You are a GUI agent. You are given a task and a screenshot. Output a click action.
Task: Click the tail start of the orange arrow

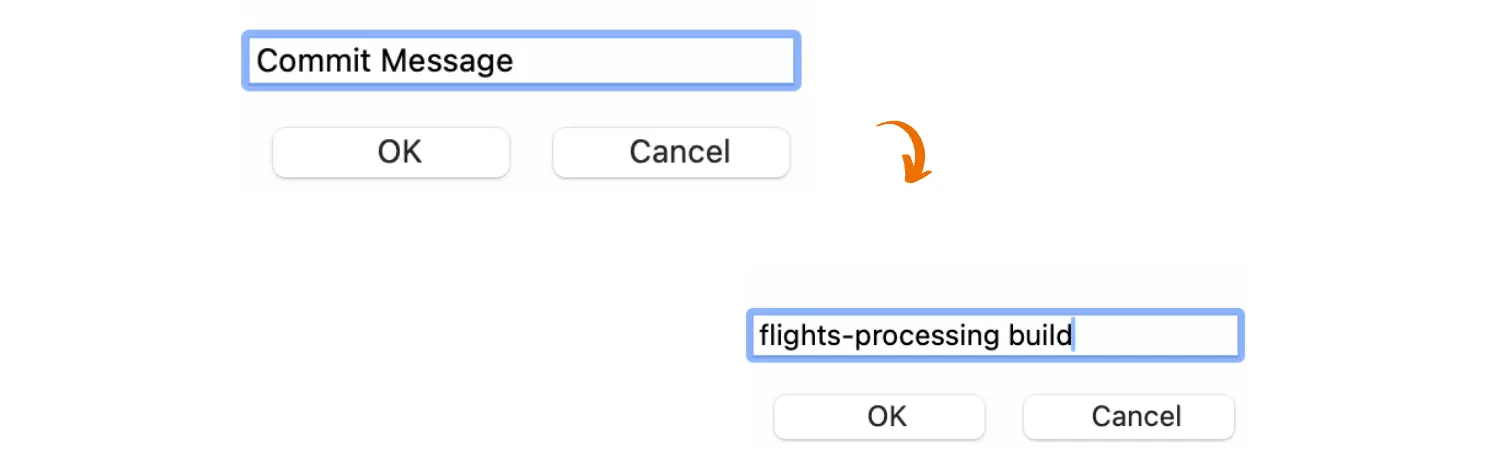879,125
